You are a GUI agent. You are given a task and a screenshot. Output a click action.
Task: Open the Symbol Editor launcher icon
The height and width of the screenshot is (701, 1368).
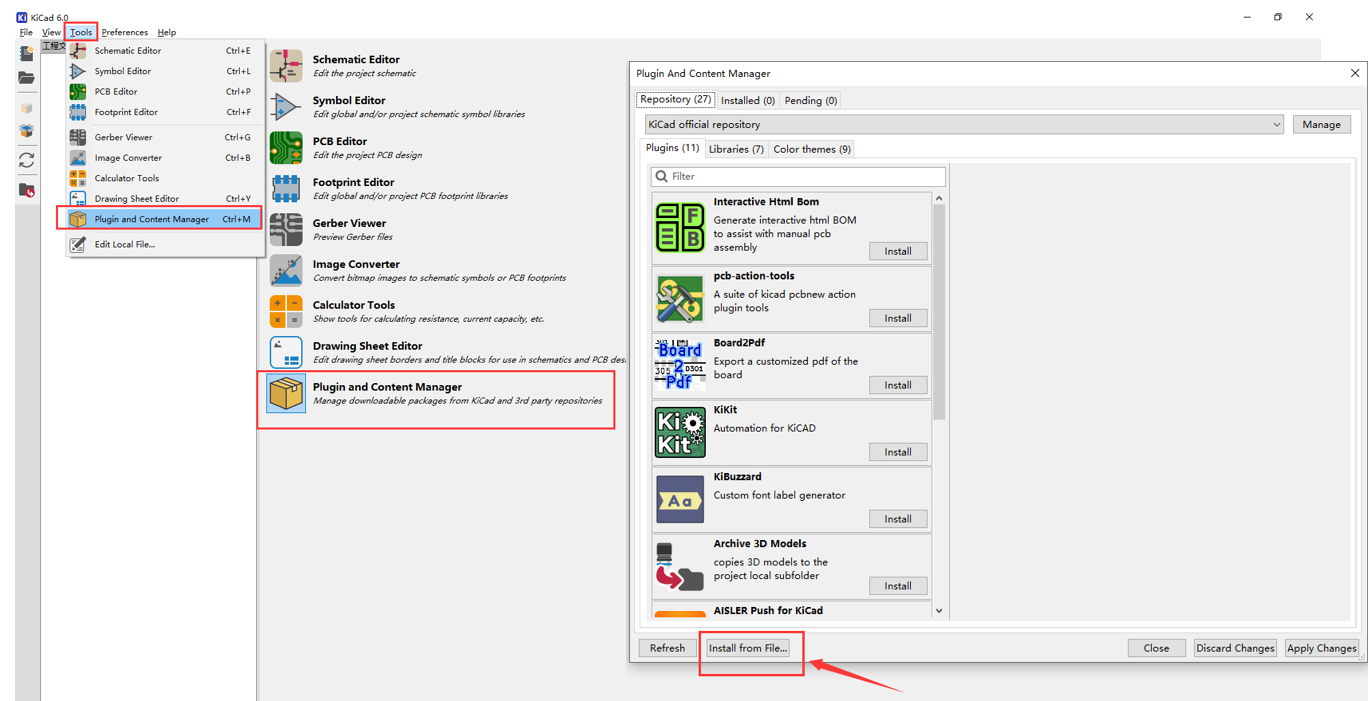coord(286,107)
